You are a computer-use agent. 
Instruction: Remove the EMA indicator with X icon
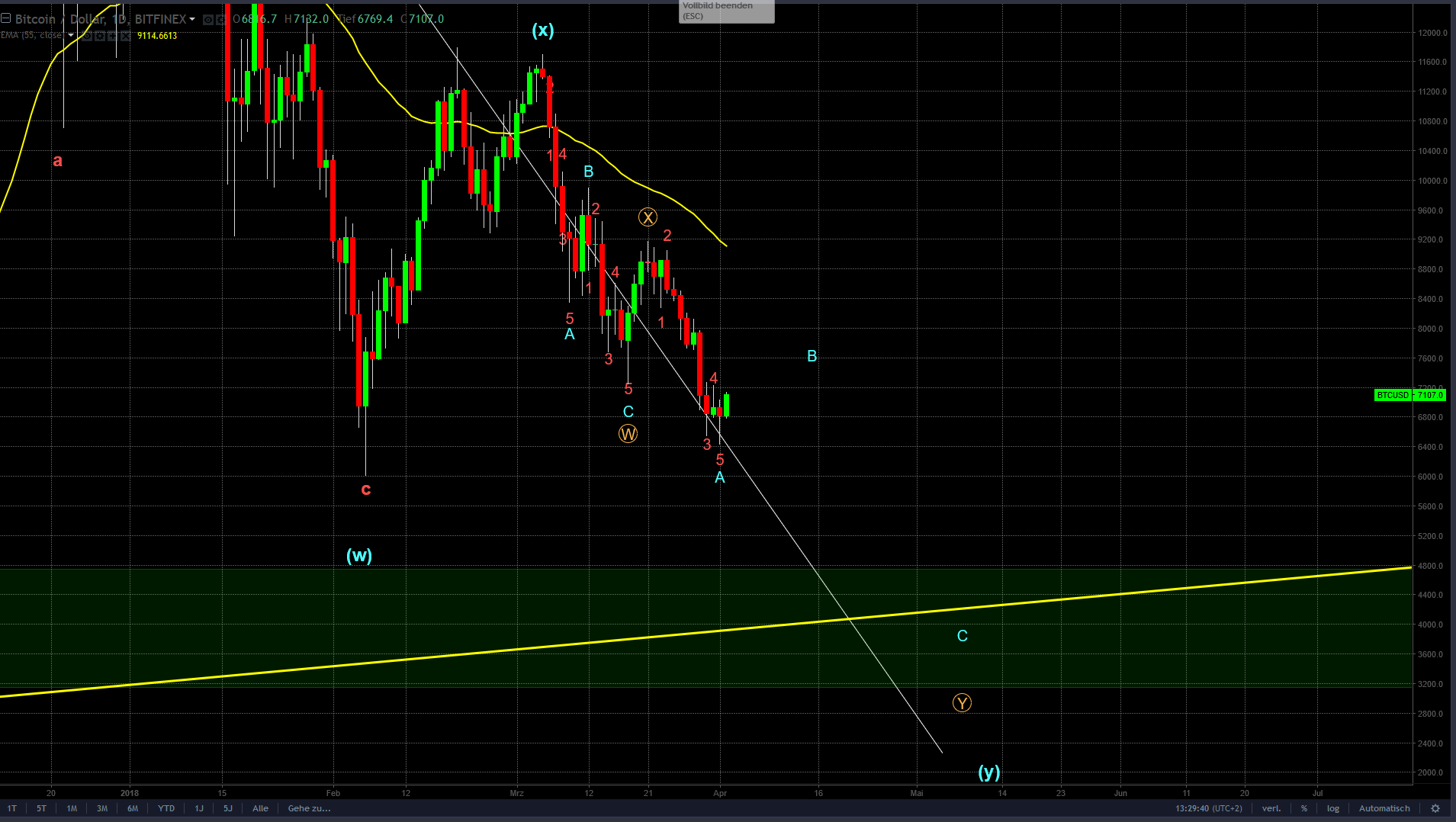click(126, 35)
